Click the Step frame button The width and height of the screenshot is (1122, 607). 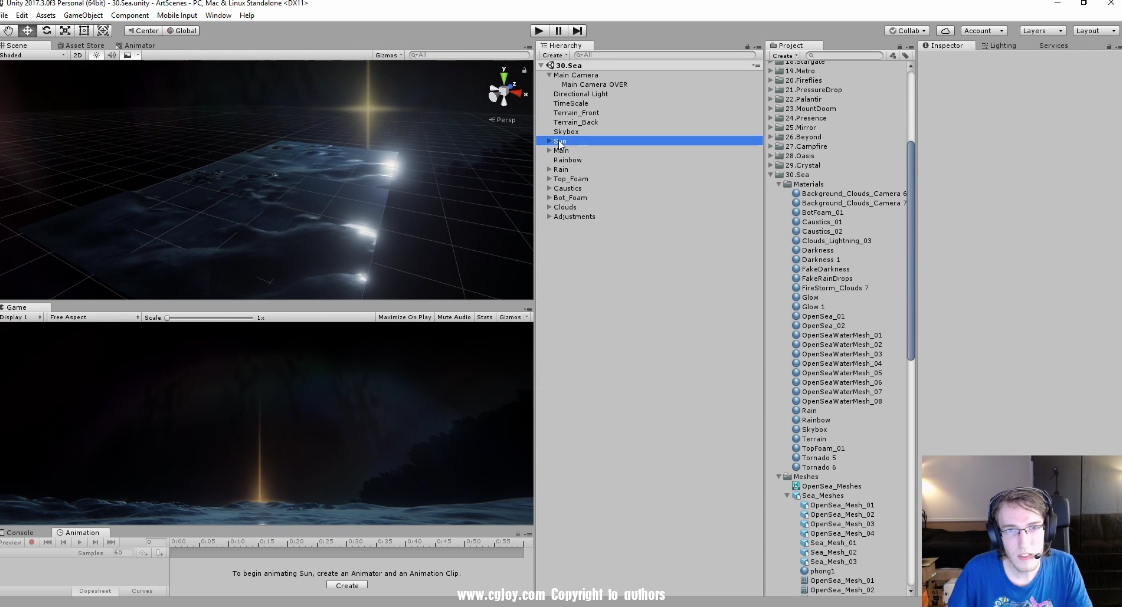pyautogui.click(x=578, y=31)
